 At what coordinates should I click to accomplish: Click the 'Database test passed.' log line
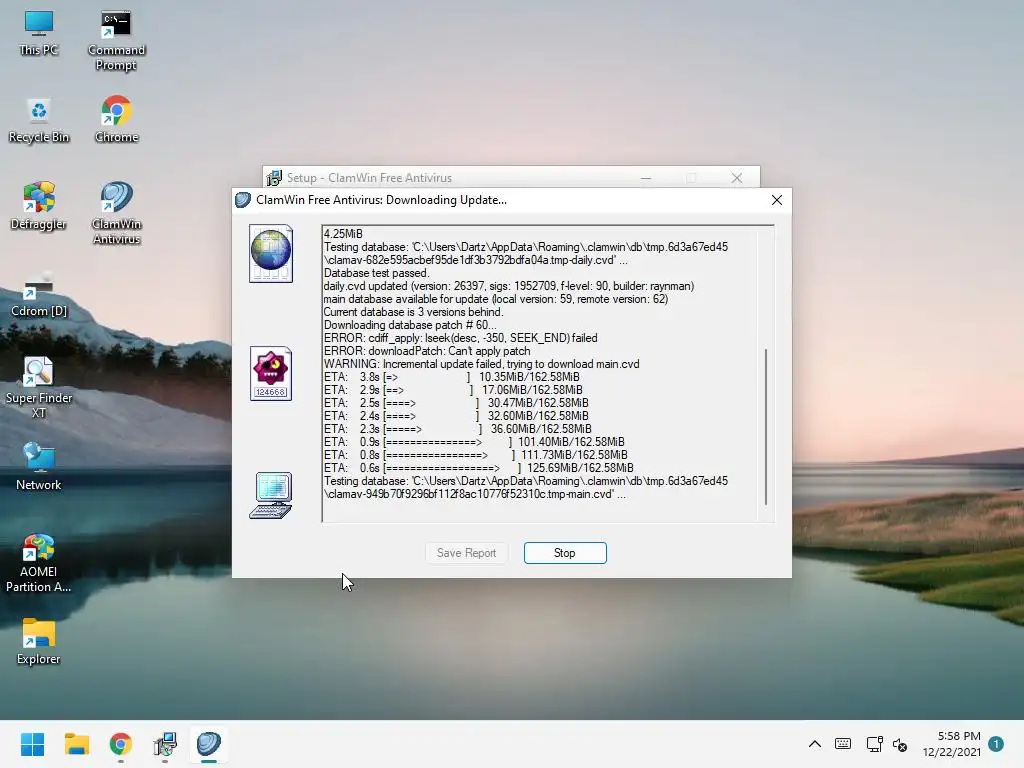(377, 273)
